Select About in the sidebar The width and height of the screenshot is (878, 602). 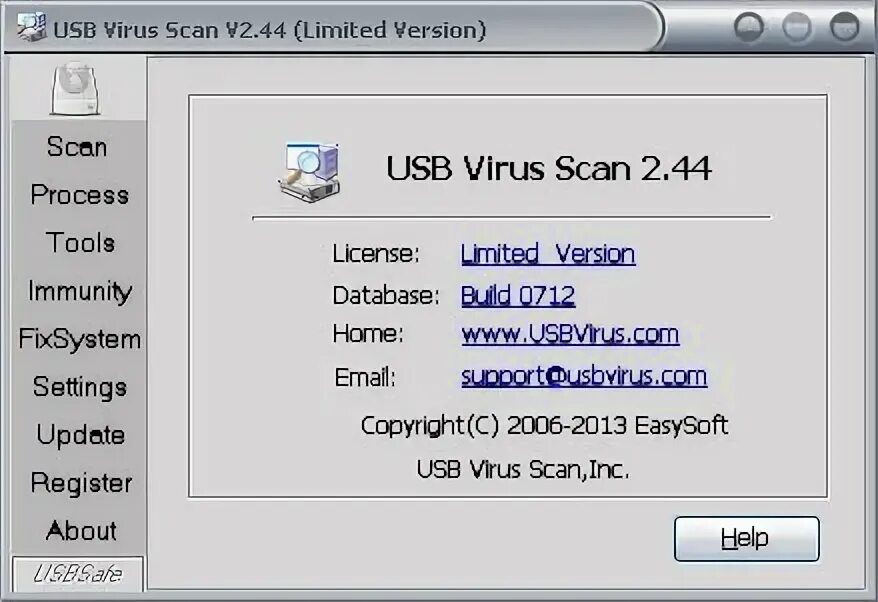click(81, 531)
